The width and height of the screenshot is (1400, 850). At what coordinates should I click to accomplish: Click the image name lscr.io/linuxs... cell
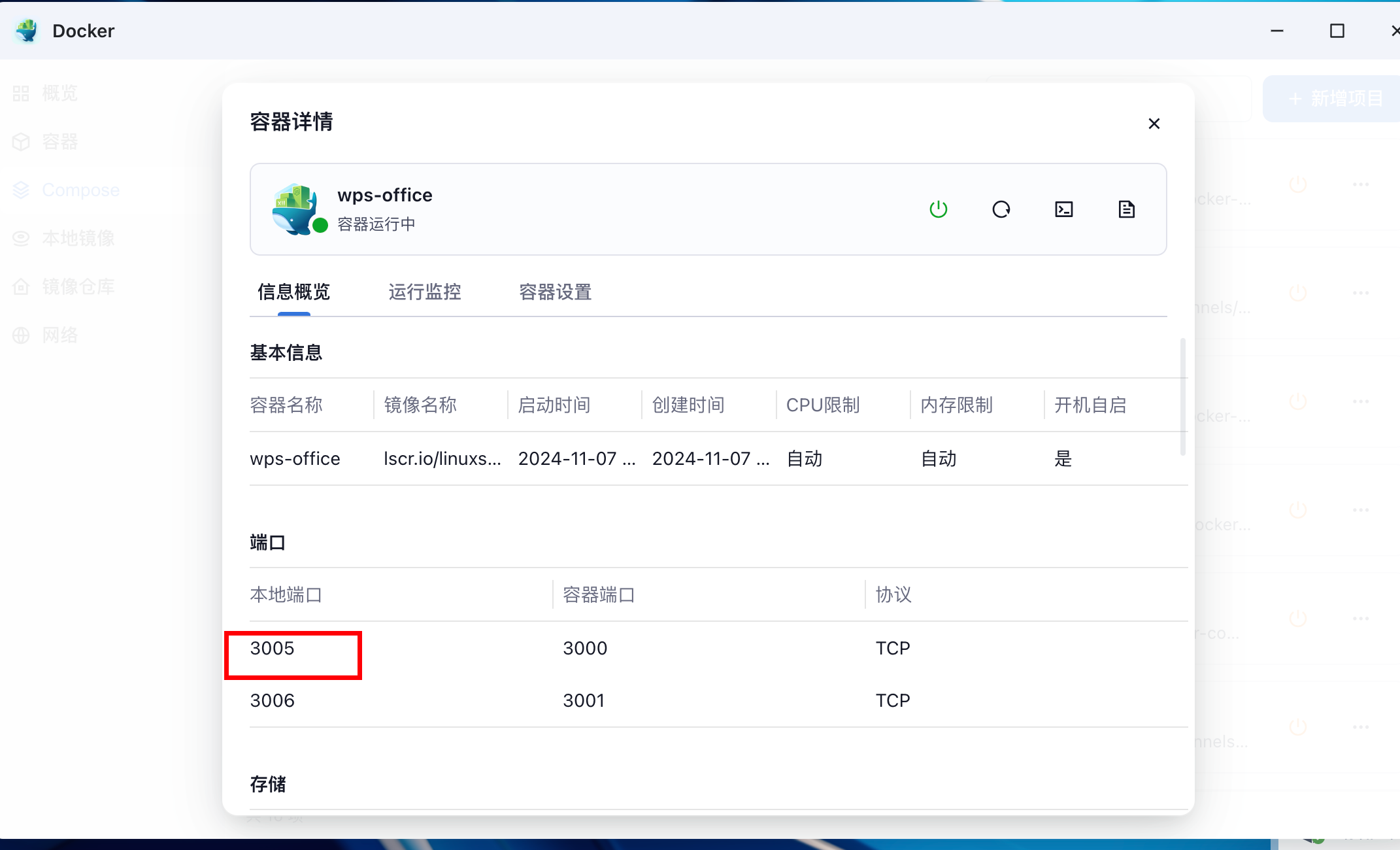coord(442,458)
